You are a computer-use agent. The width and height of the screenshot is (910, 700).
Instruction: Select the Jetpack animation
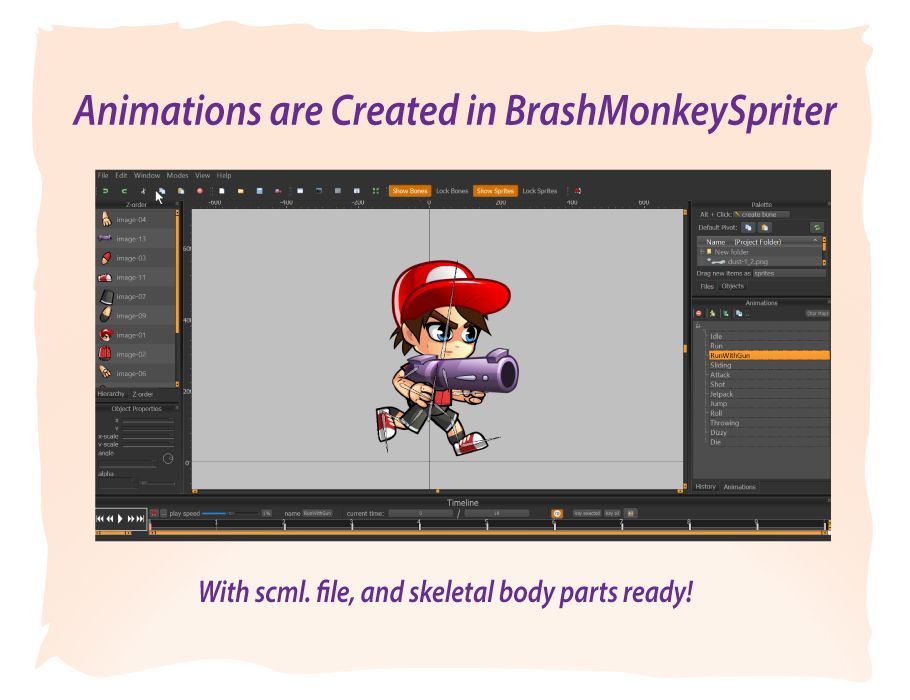coord(769,394)
